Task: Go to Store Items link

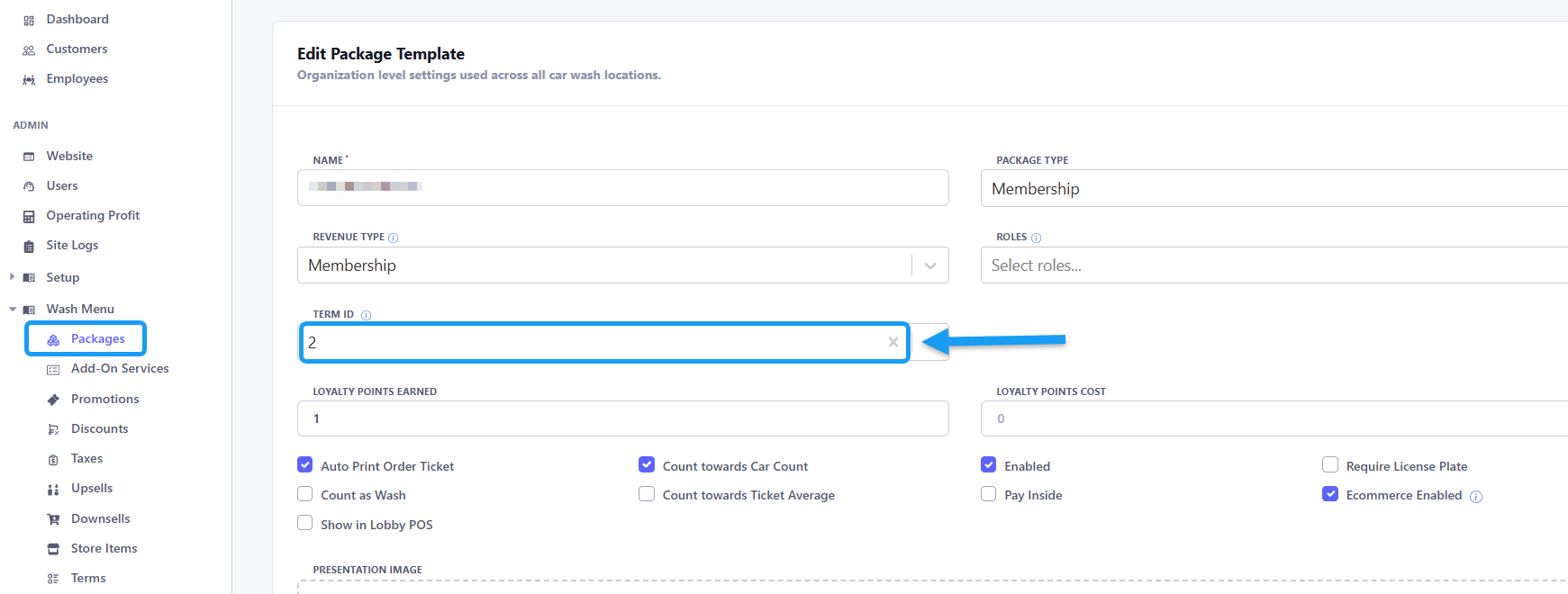Action: (x=104, y=548)
